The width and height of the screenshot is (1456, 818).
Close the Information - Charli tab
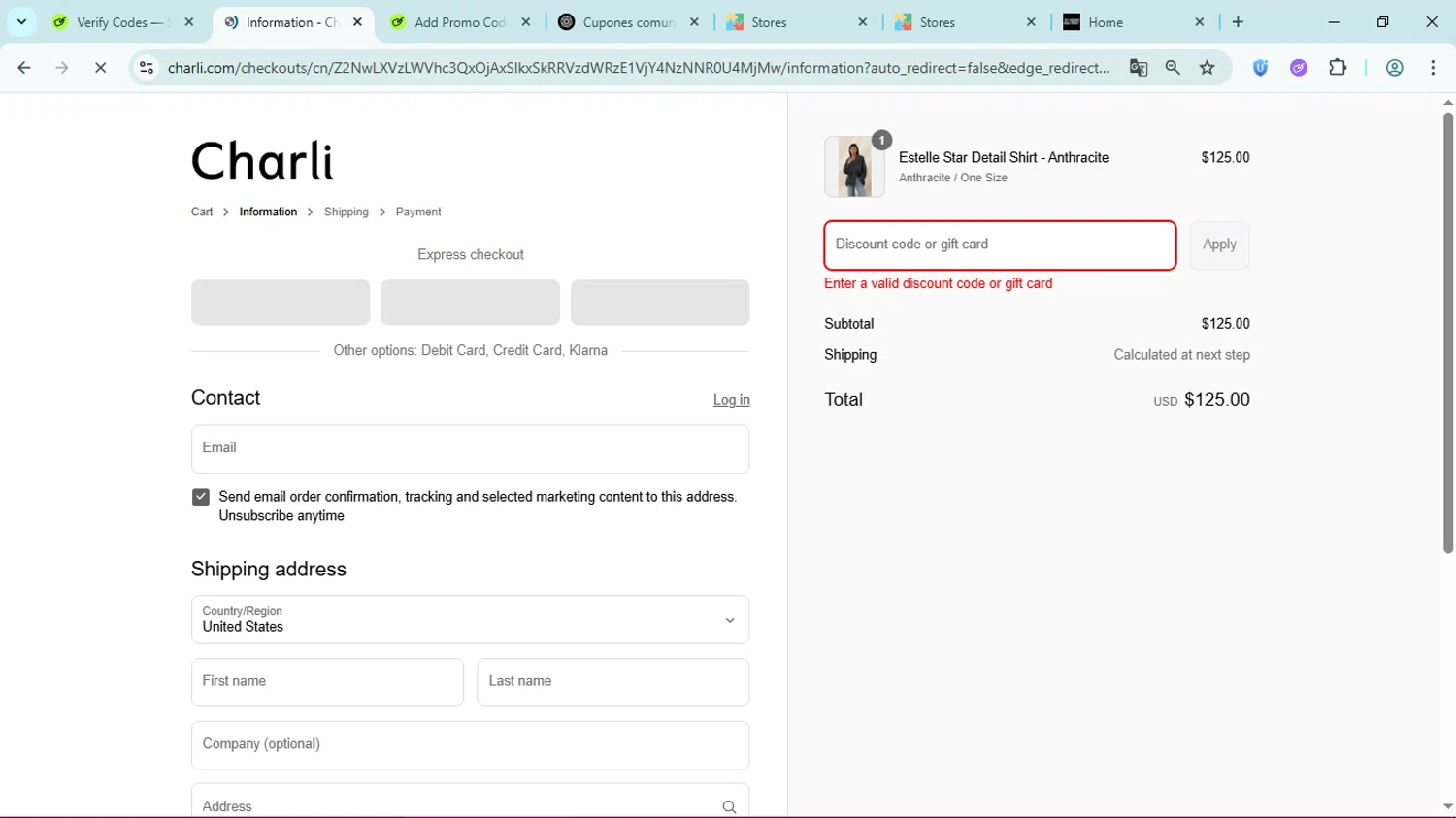point(357,21)
